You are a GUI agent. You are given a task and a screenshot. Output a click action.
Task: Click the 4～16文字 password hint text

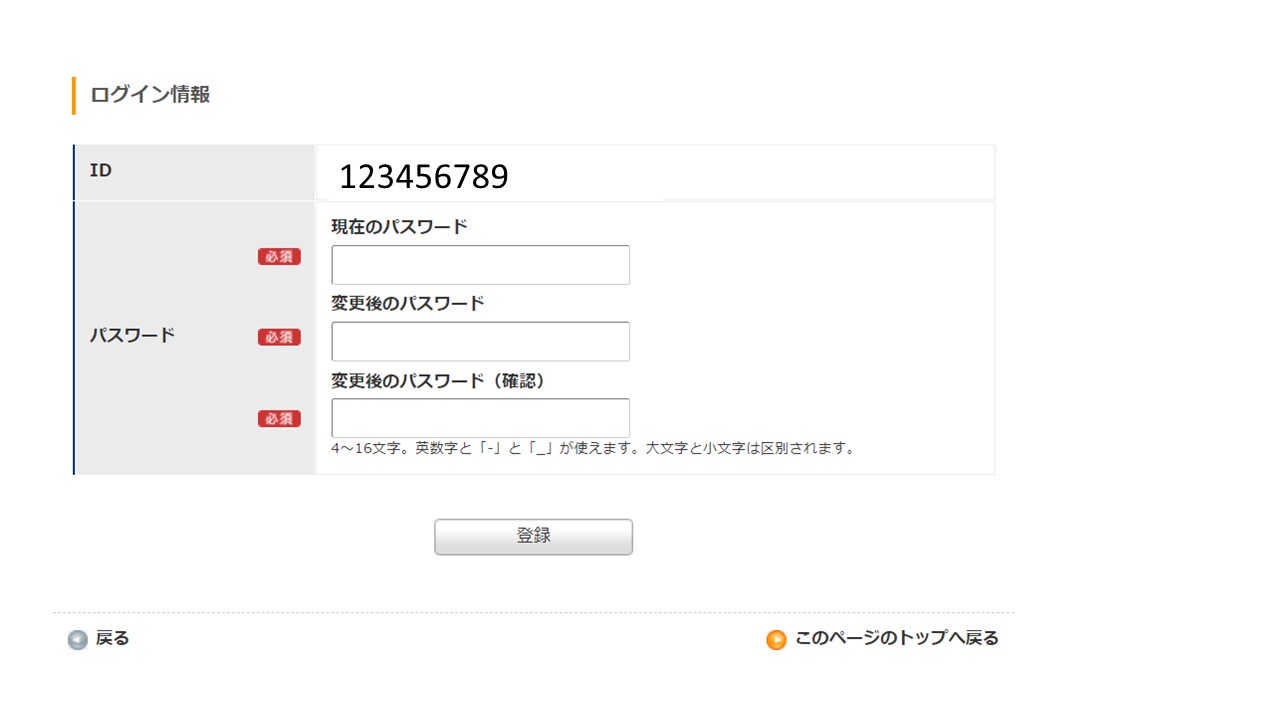(594, 448)
